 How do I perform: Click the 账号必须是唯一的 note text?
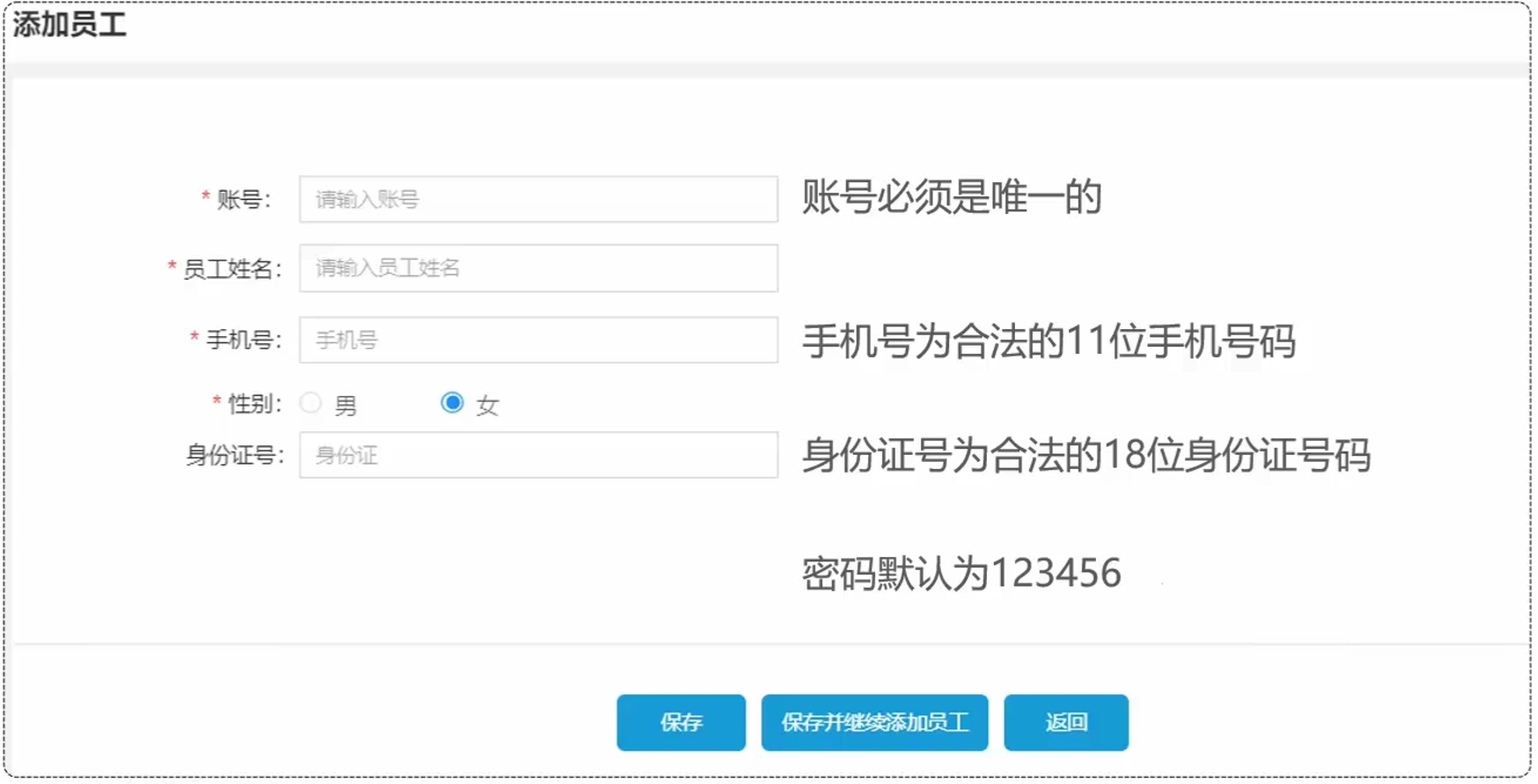tap(952, 196)
